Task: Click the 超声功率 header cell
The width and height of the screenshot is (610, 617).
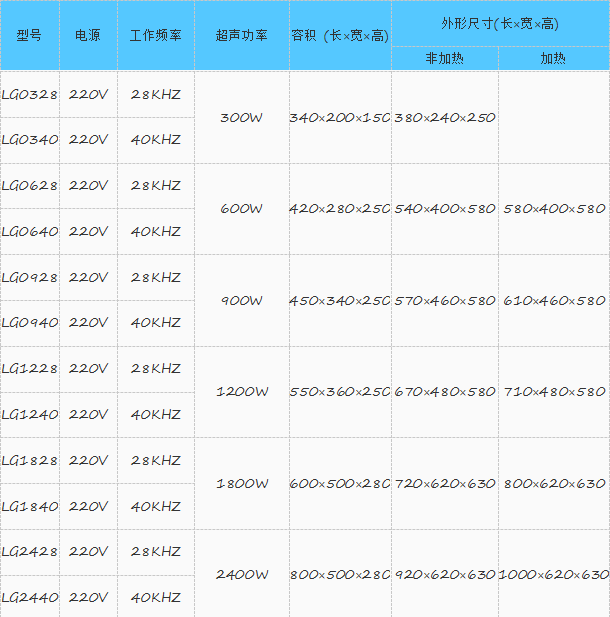Action: point(241,35)
